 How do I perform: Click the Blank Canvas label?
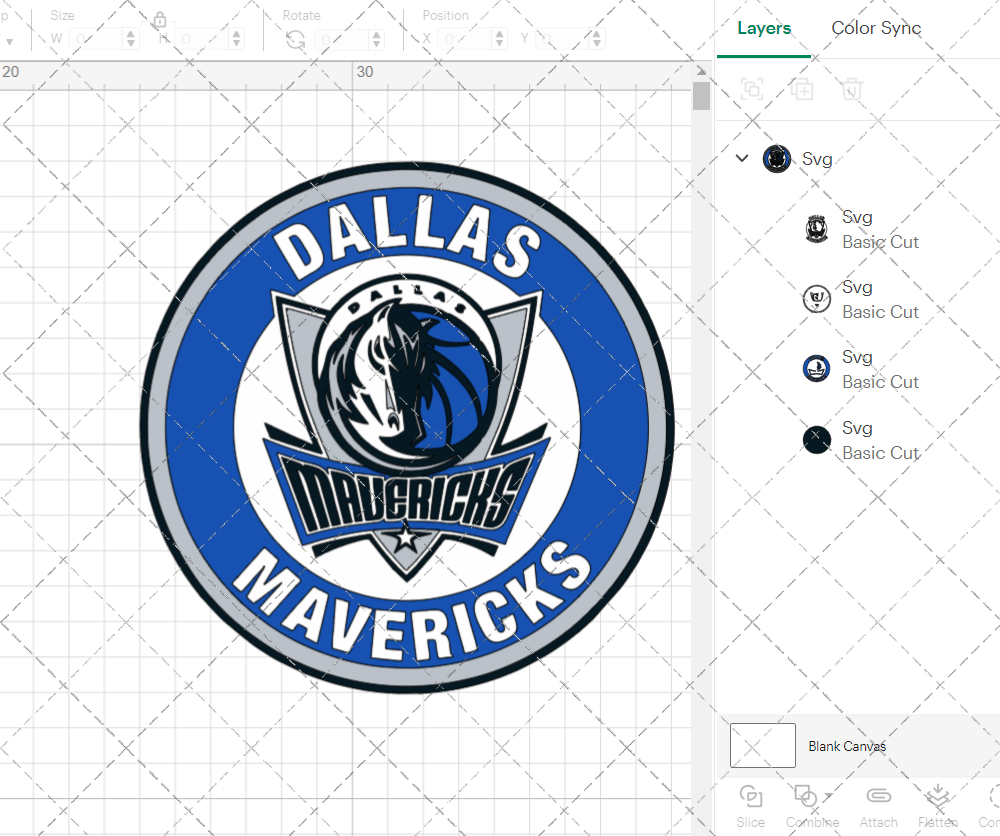click(847, 745)
